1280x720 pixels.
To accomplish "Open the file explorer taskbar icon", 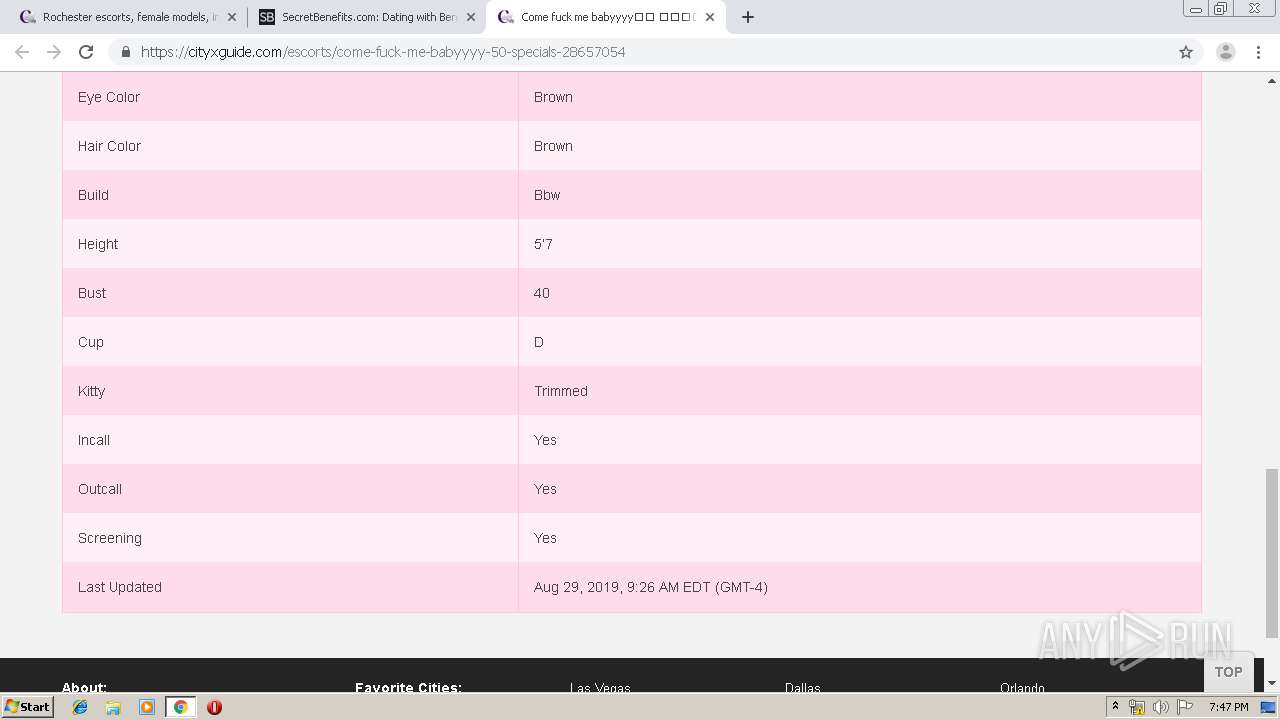I will (x=113, y=707).
